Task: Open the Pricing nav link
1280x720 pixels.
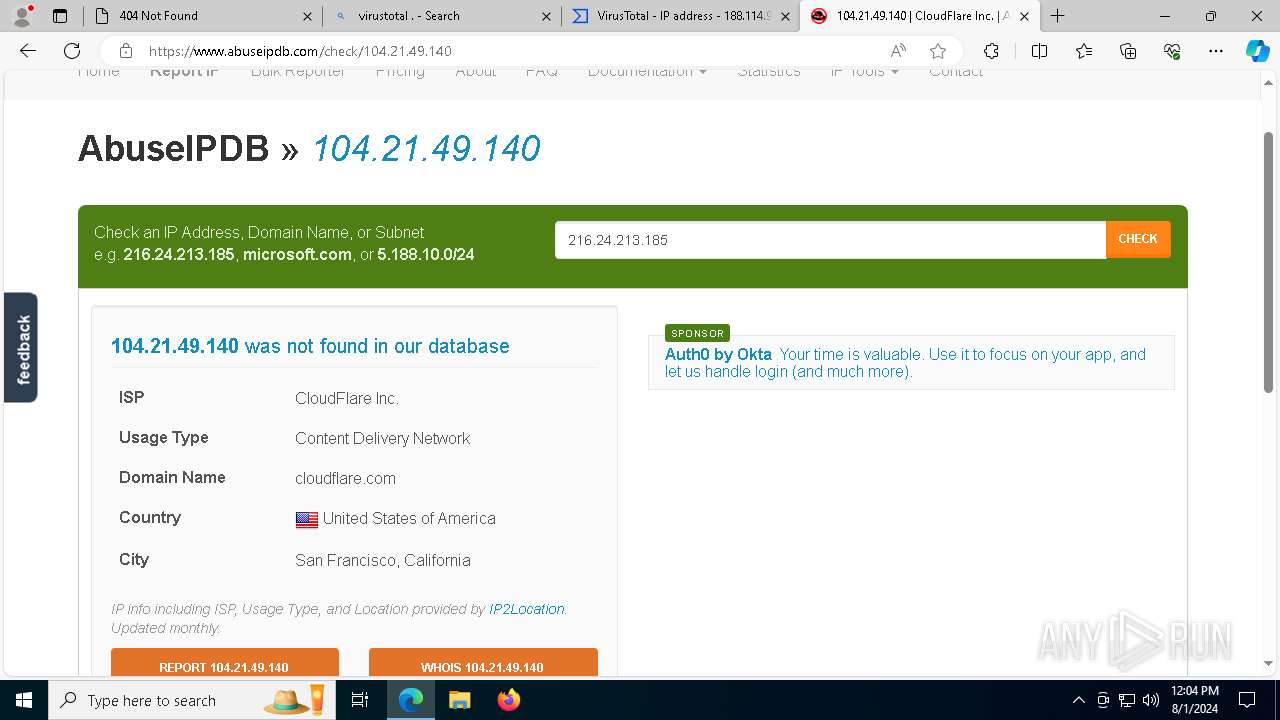Action: (x=400, y=72)
